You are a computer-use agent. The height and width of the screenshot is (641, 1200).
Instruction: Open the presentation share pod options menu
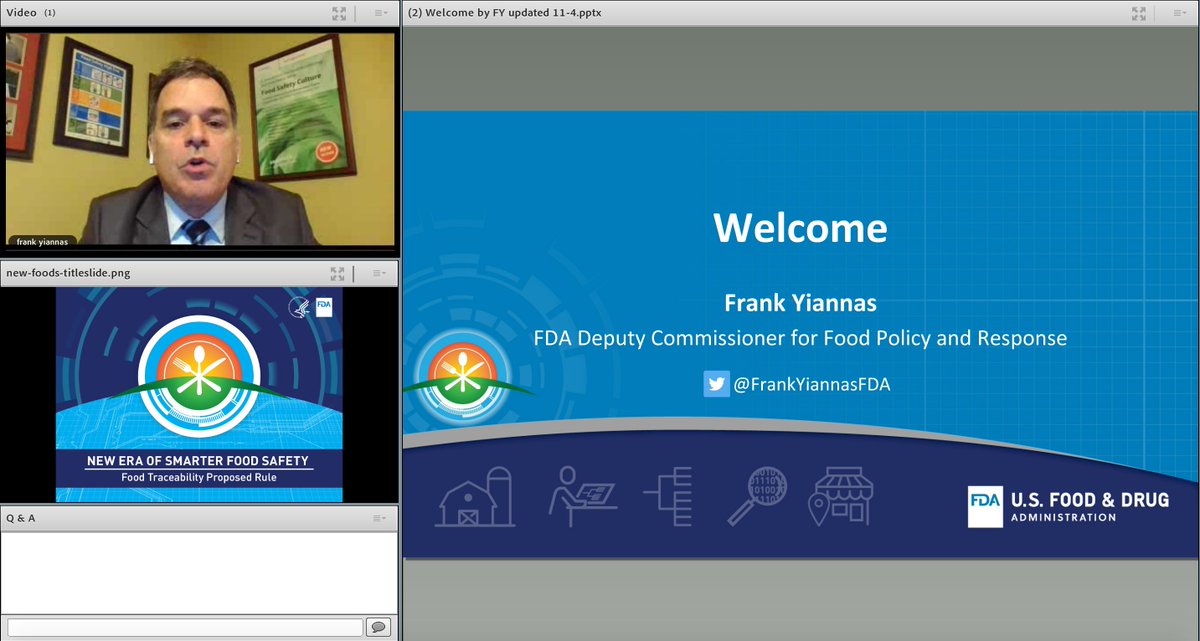click(1180, 14)
